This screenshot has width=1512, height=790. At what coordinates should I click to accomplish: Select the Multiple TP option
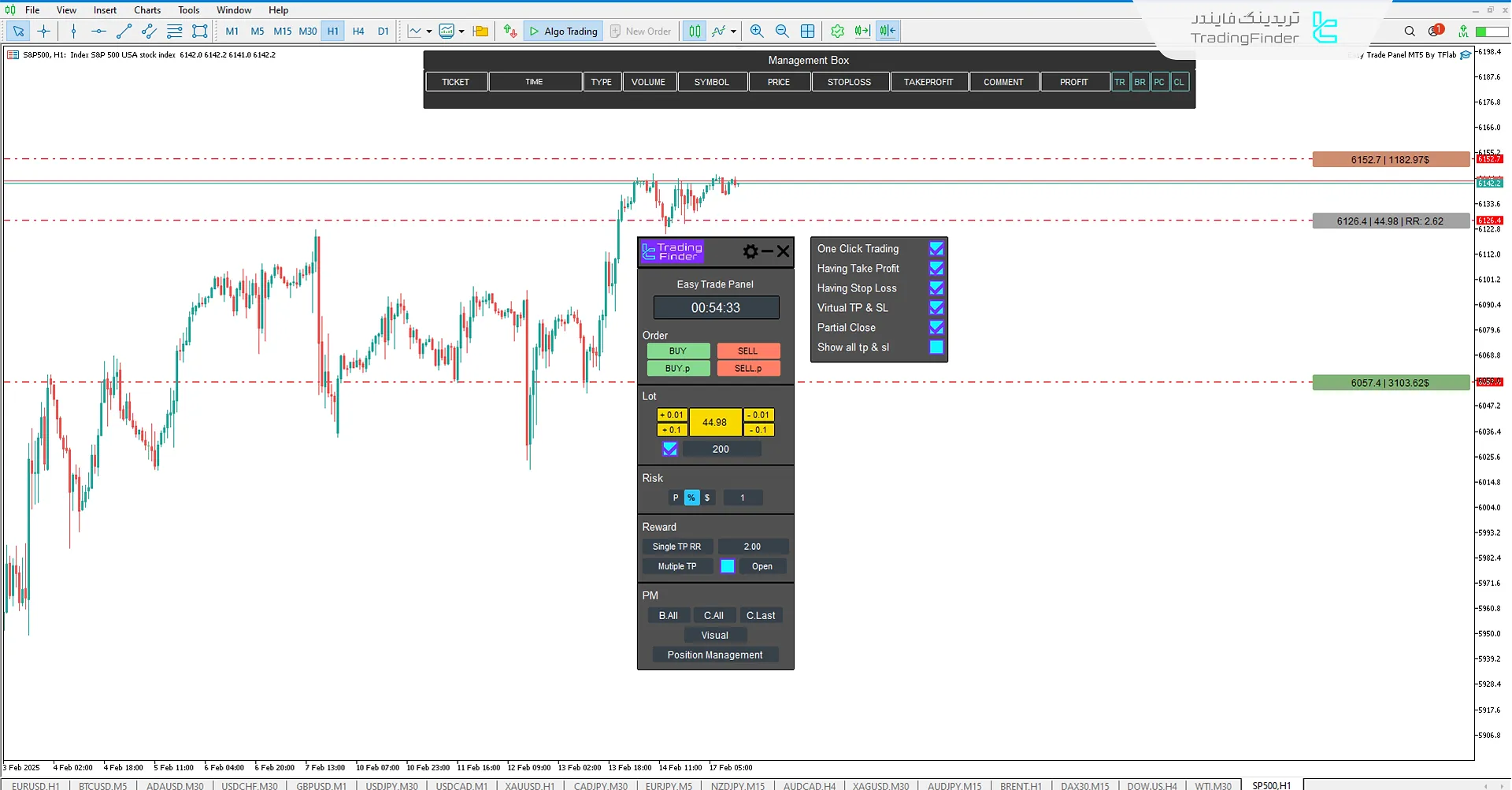(x=676, y=566)
